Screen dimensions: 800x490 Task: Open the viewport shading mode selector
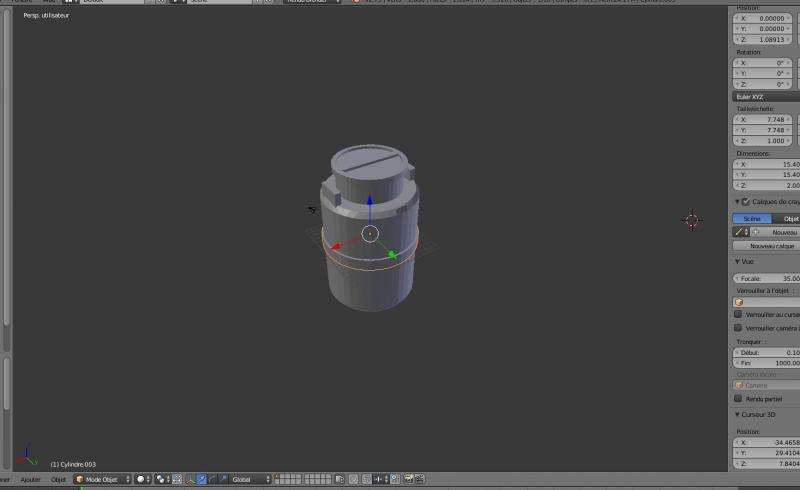pos(144,480)
